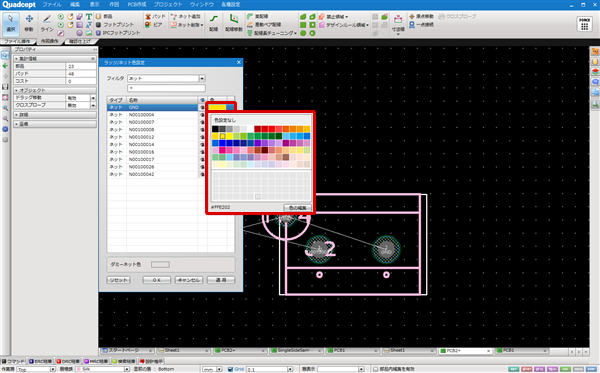Pick the ビア via tool
The width and height of the screenshot is (600, 373).
153,25
